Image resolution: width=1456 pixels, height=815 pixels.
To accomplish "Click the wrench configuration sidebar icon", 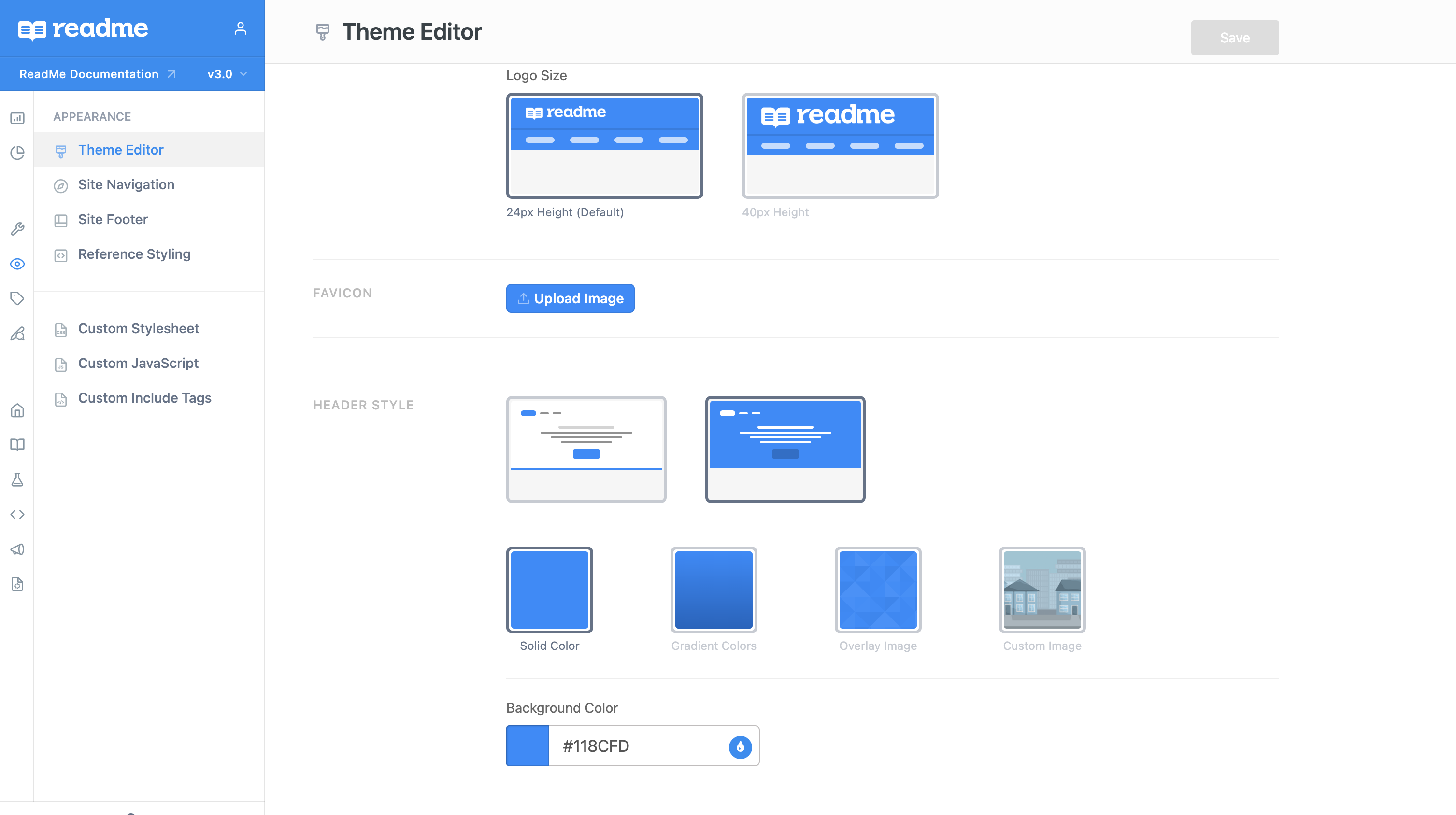I will pyautogui.click(x=17, y=229).
